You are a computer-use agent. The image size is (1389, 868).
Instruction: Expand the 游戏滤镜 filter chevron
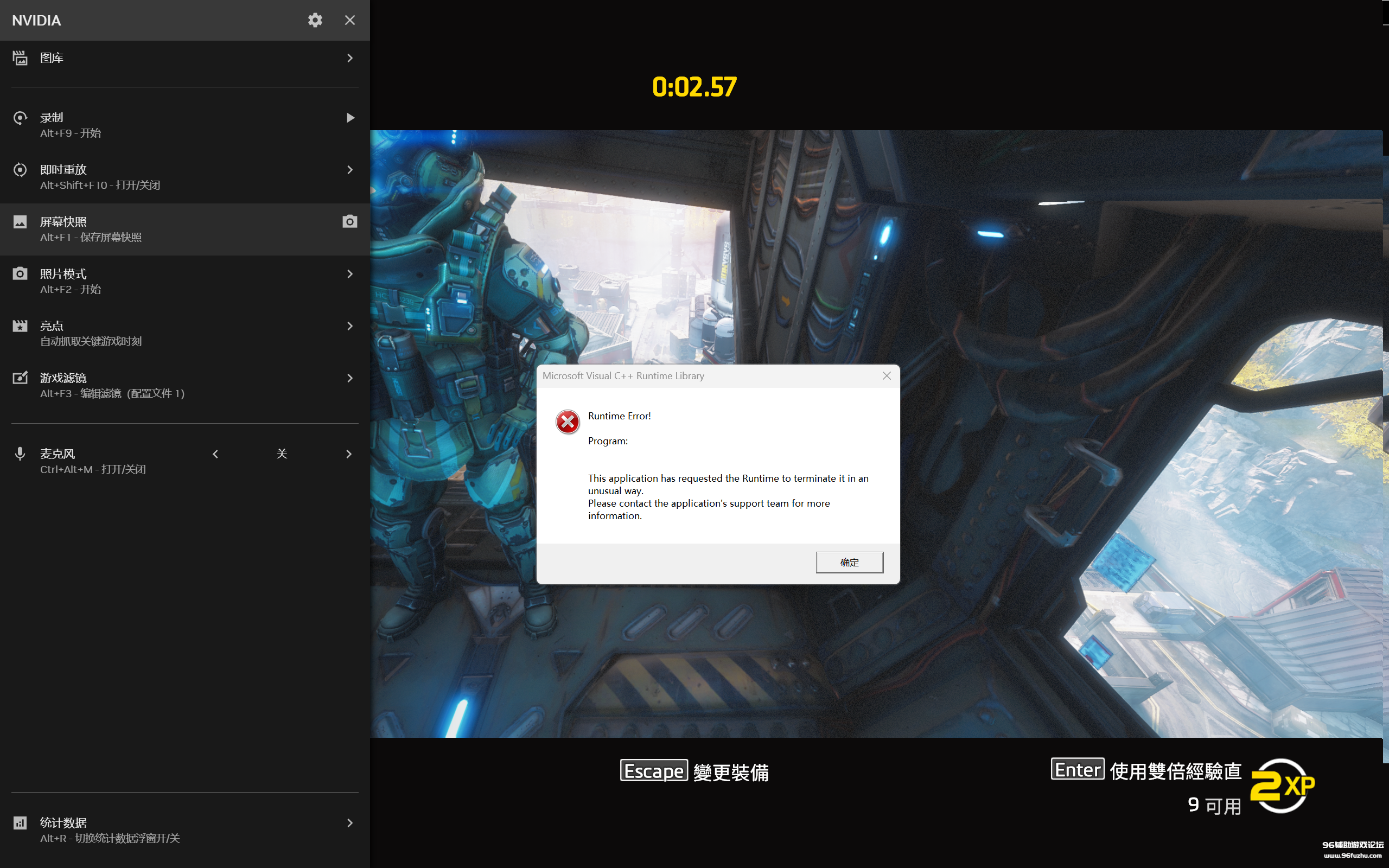pyautogui.click(x=349, y=378)
